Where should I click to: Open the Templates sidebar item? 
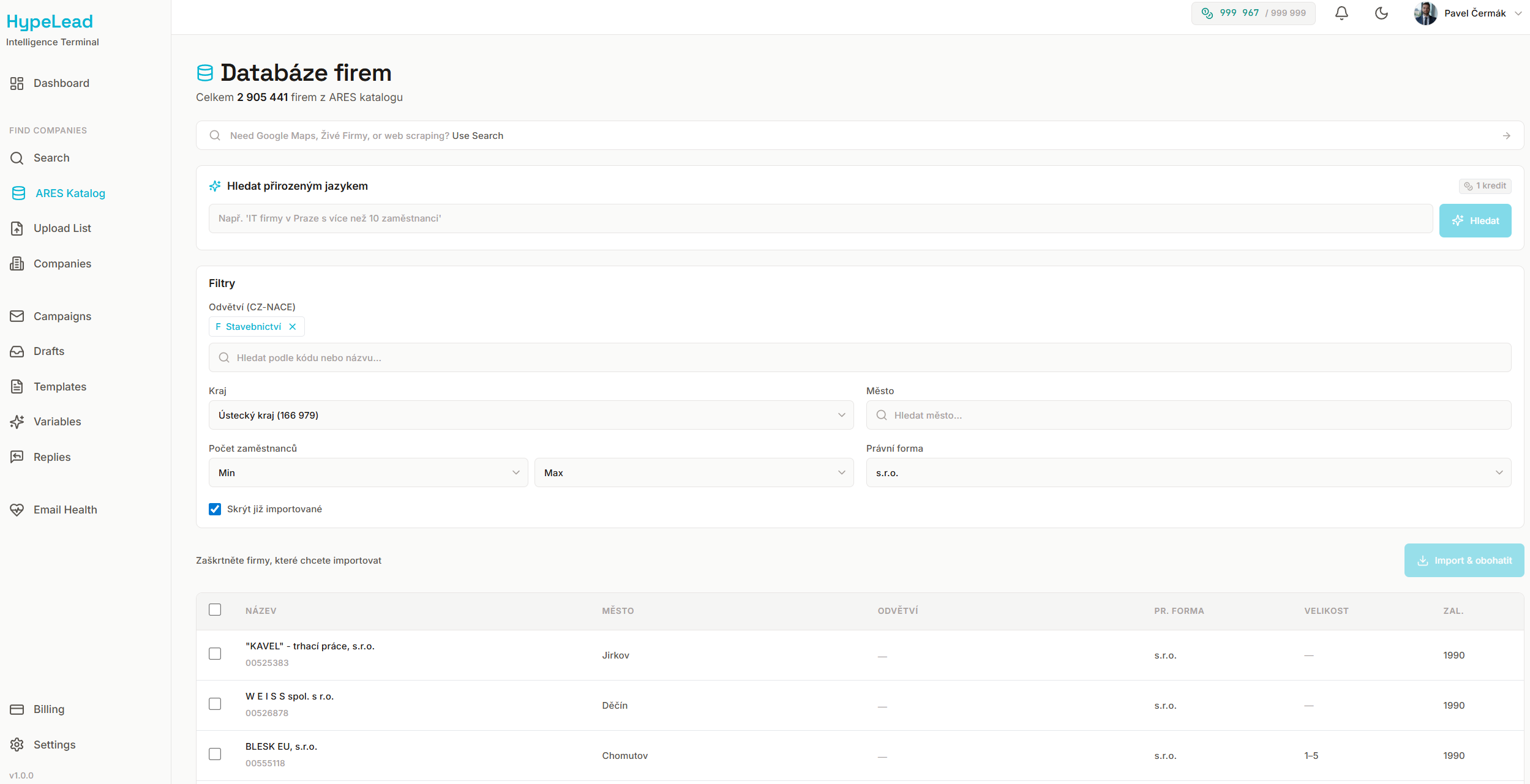point(59,387)
